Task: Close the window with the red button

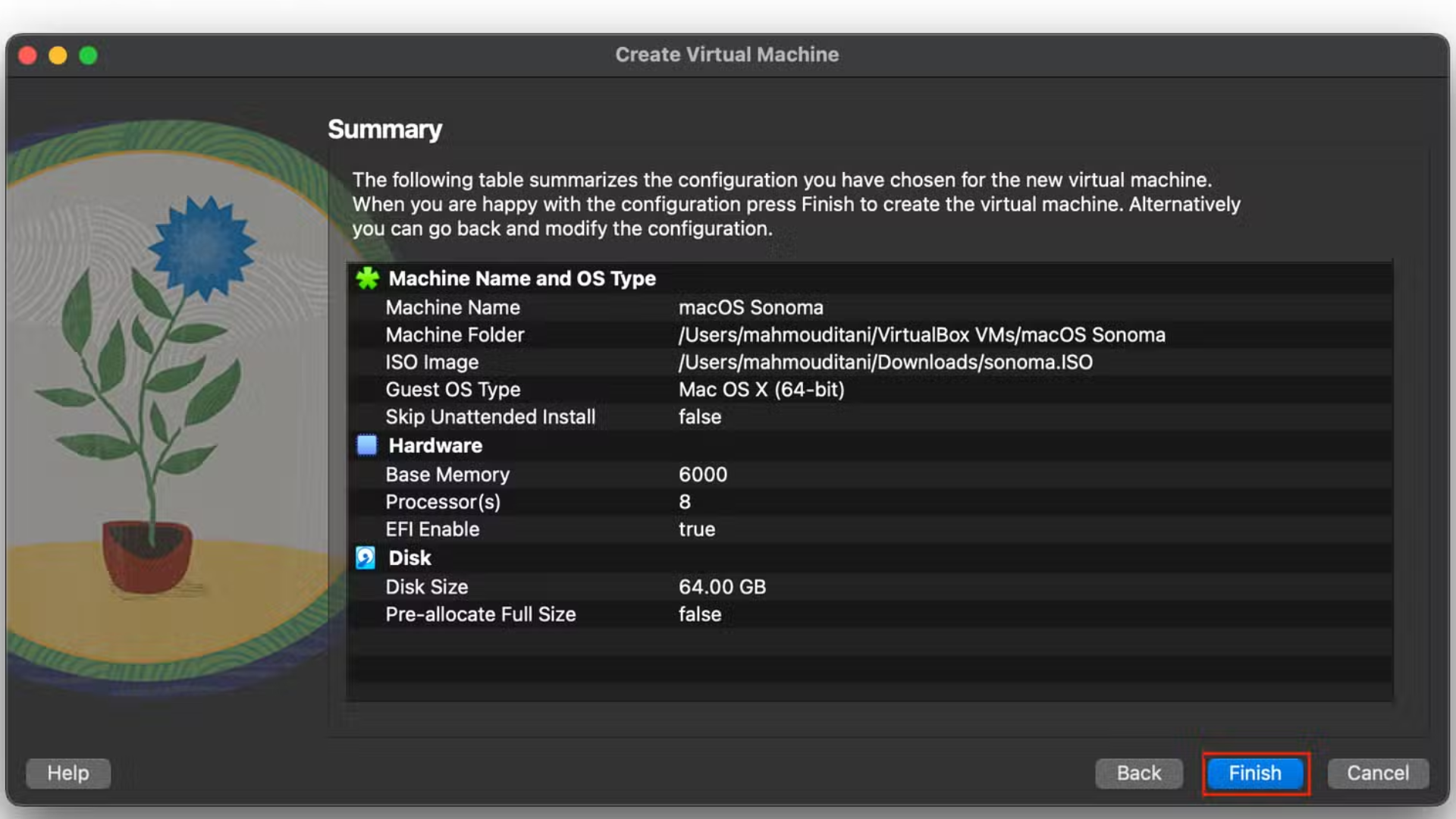Action: coord(28,55)
